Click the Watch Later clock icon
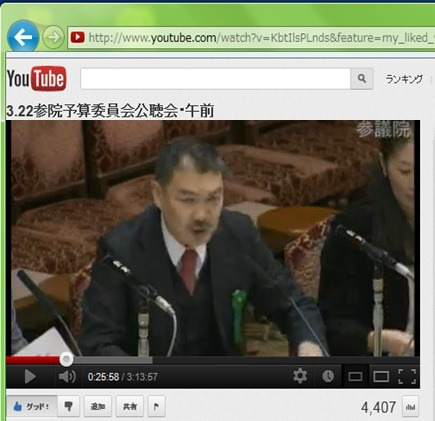Image resolution: width=435 pixels, height=421 pixels. pyautogui.click(x=328, y=376)
